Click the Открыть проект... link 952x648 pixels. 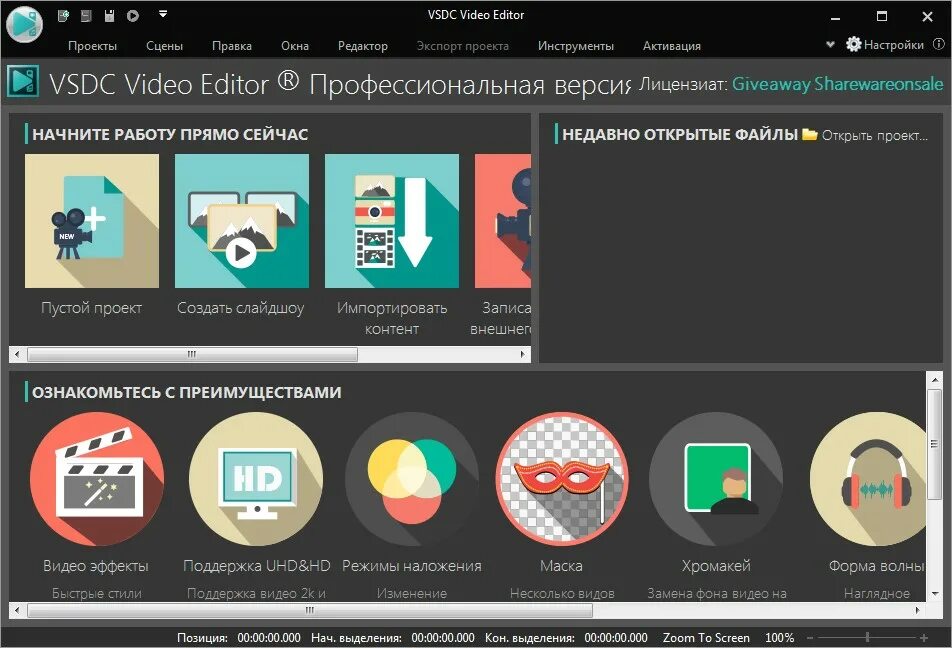[875, 135]
